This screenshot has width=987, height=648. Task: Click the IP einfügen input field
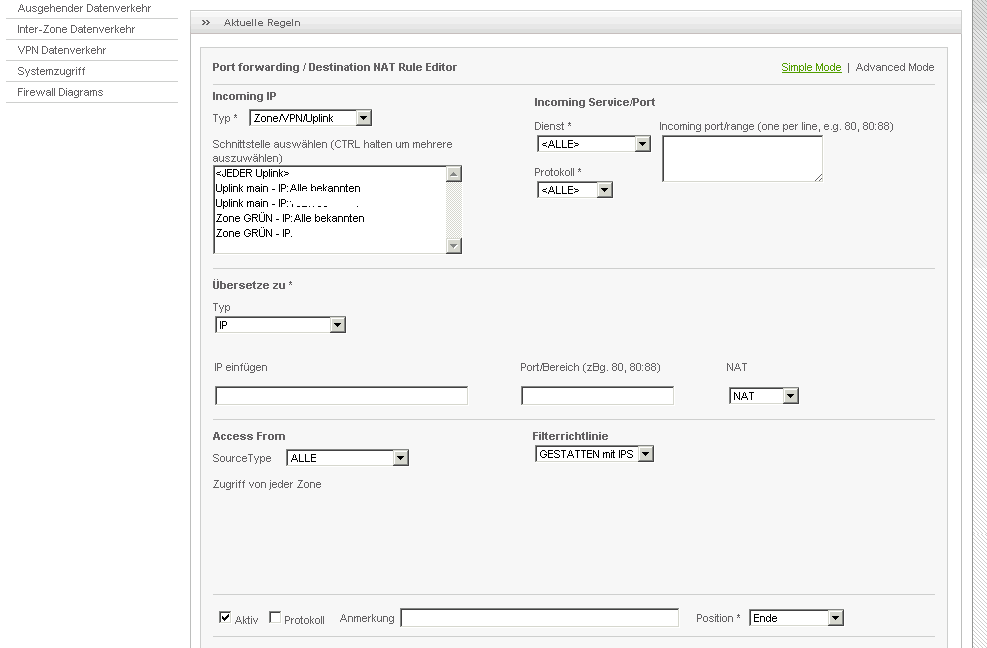(x=341, y=396)
